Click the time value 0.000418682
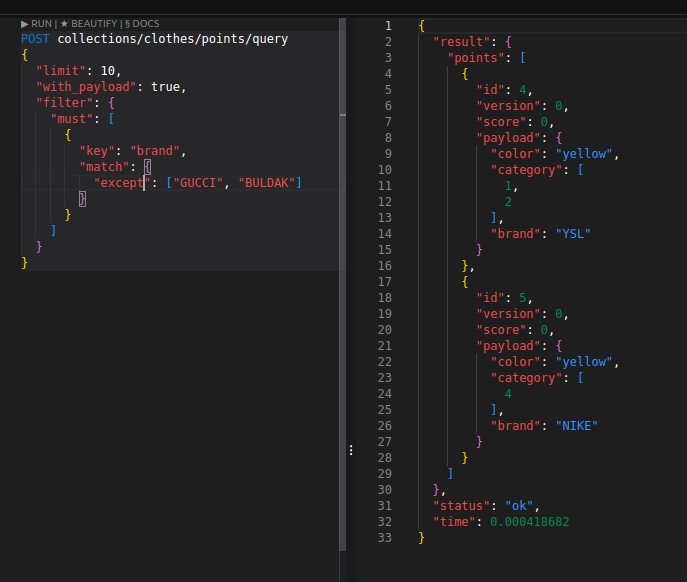This screenshot has width=687, height=582. 529,521
